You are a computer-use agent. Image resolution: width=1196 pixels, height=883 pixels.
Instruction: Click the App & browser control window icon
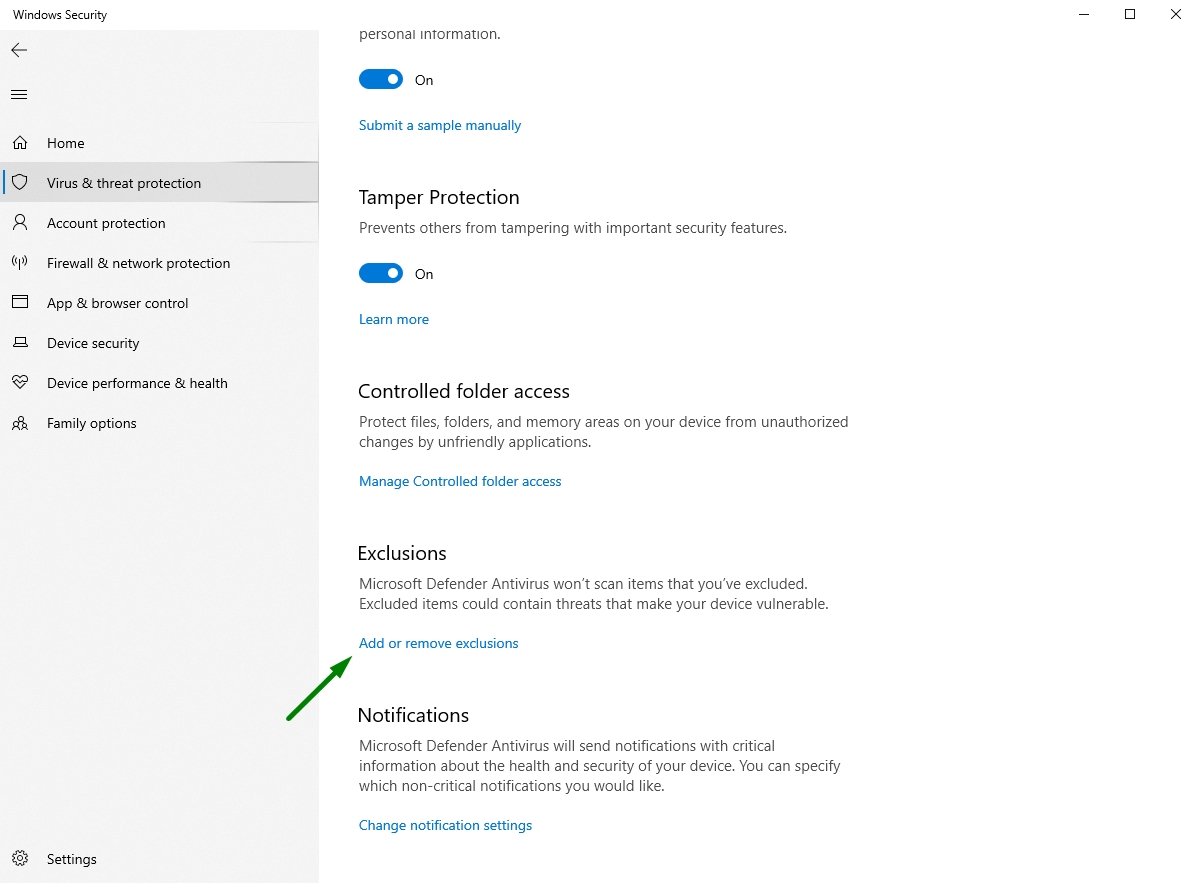click(x=20, y=302)
